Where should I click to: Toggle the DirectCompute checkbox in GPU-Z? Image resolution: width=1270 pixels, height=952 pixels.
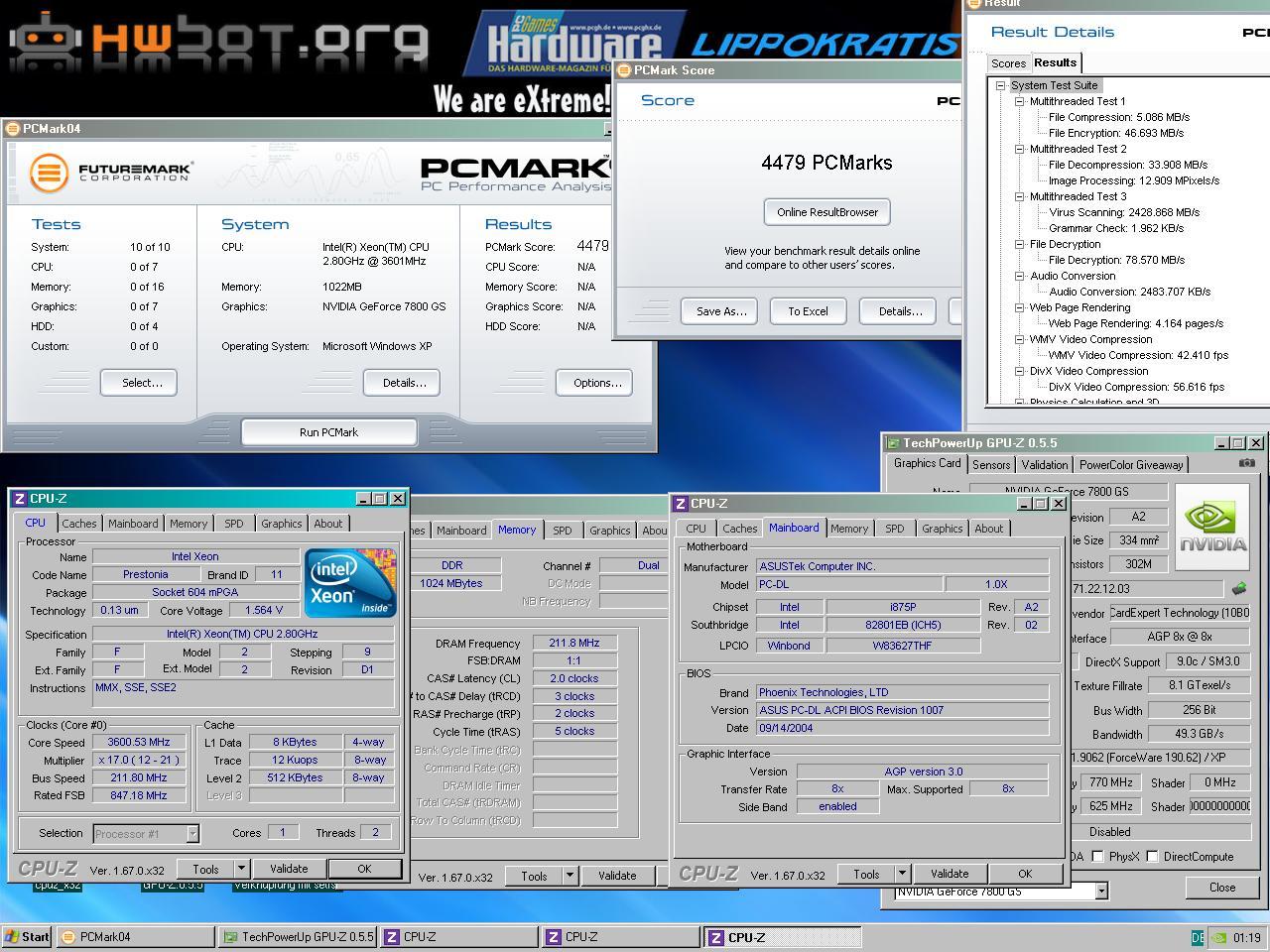(x=1152, y=857)
